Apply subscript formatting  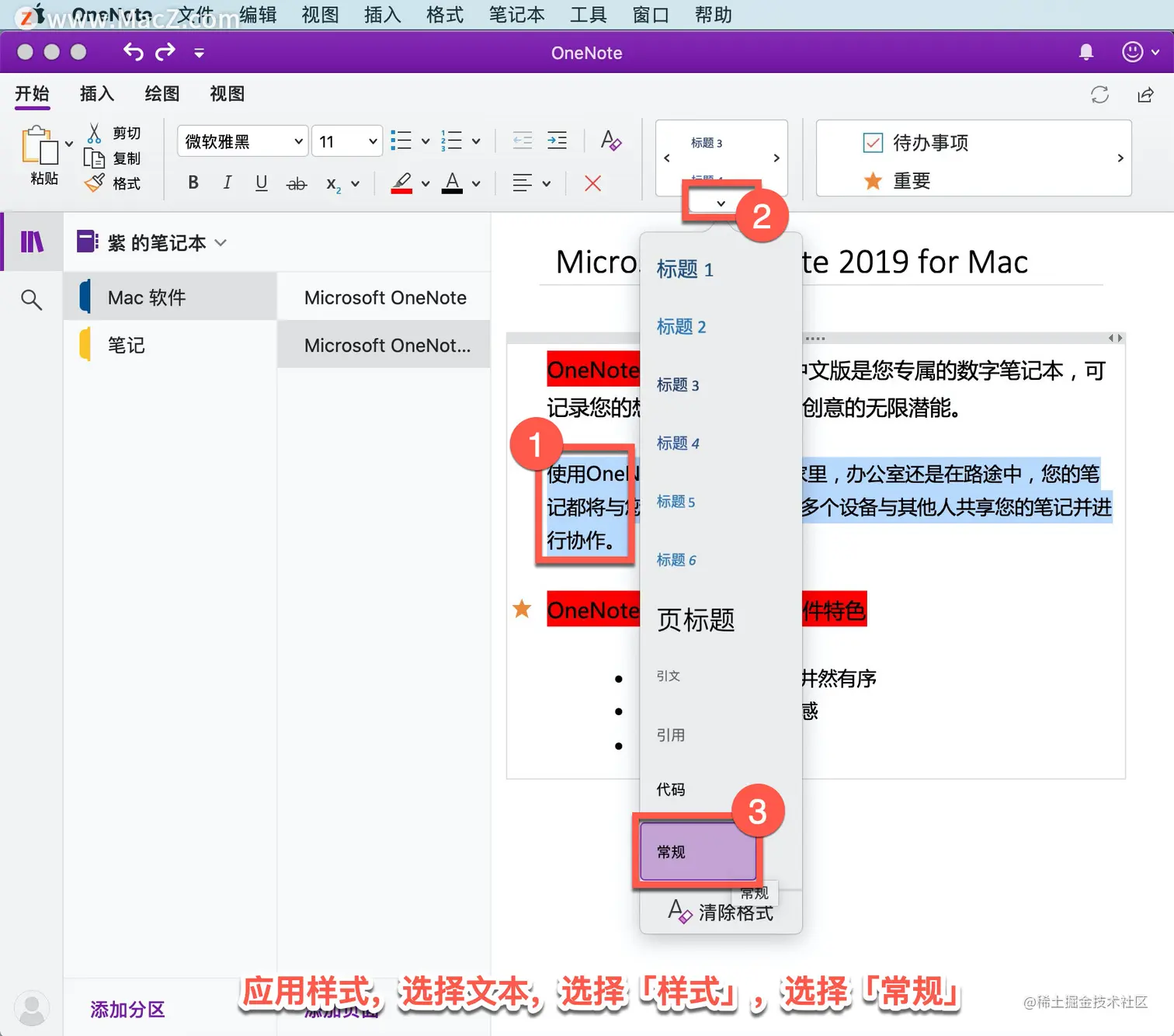333,184
